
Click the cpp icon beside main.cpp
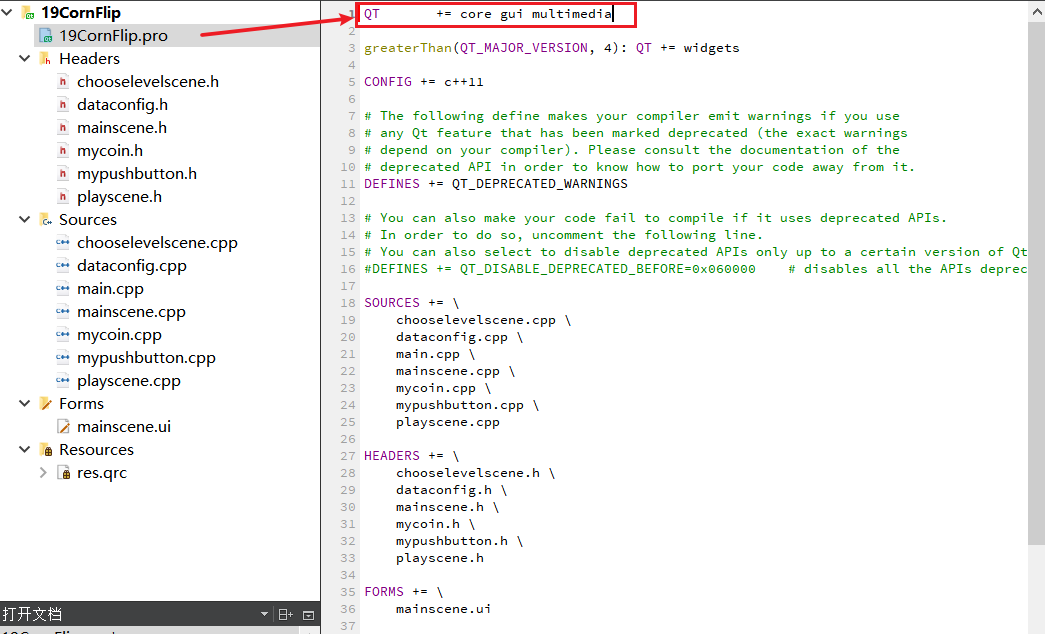point(63,289)
